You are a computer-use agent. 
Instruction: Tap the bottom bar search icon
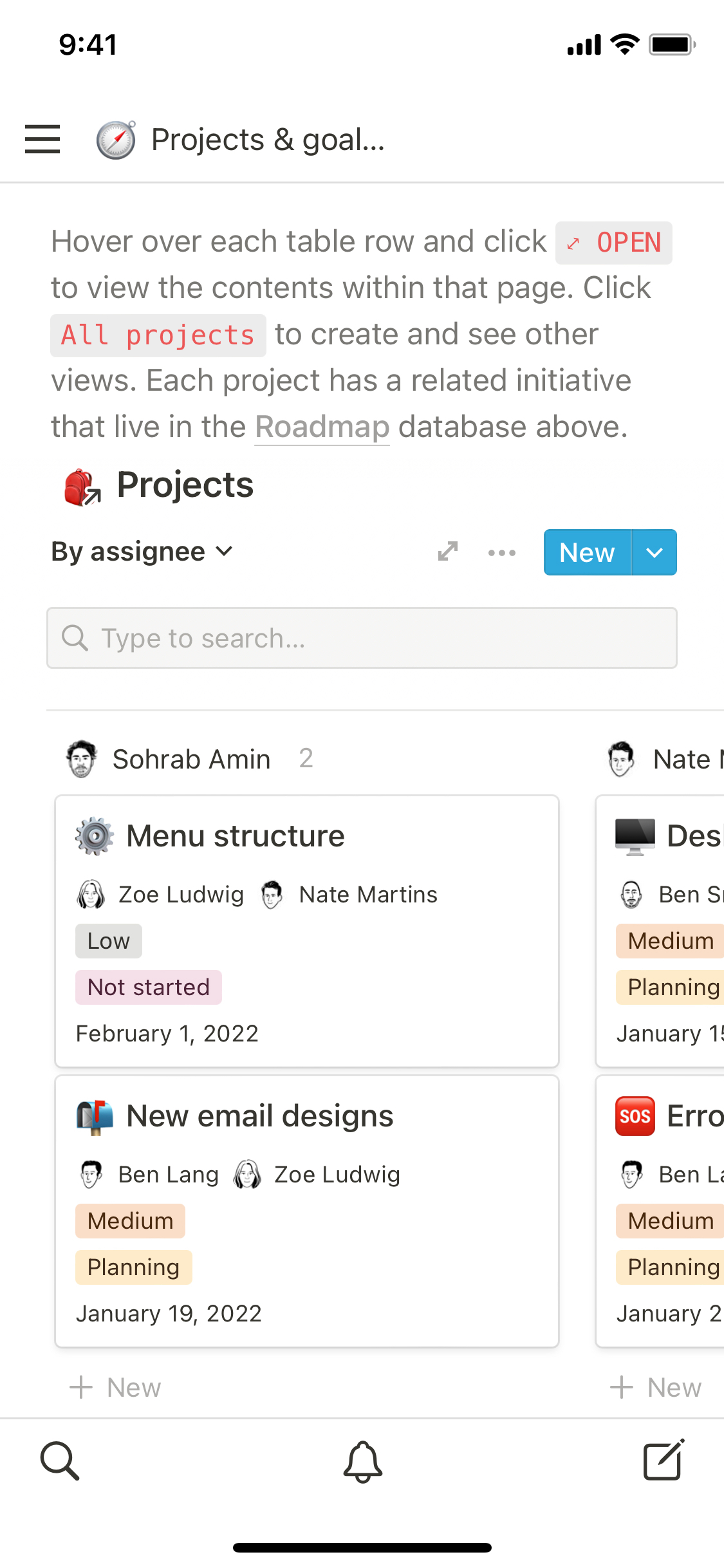point(60,1461)
